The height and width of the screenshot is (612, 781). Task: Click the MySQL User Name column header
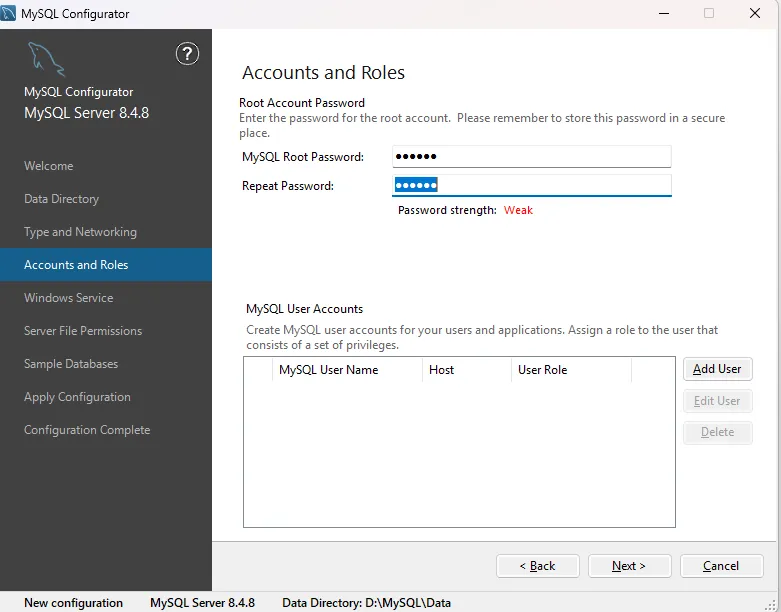pyautogui.click(x=328, y=370)
